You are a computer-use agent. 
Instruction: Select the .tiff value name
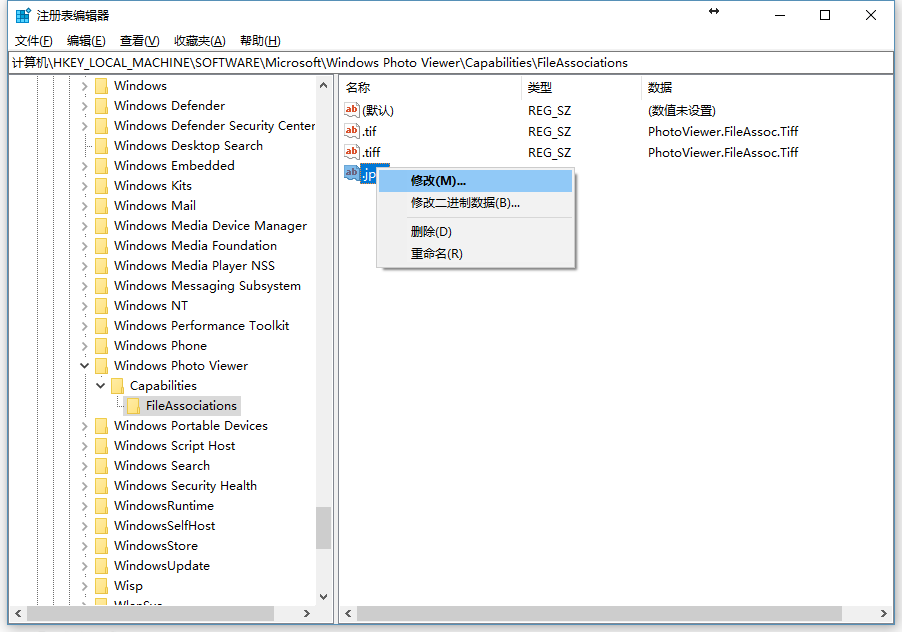point(371,152)
